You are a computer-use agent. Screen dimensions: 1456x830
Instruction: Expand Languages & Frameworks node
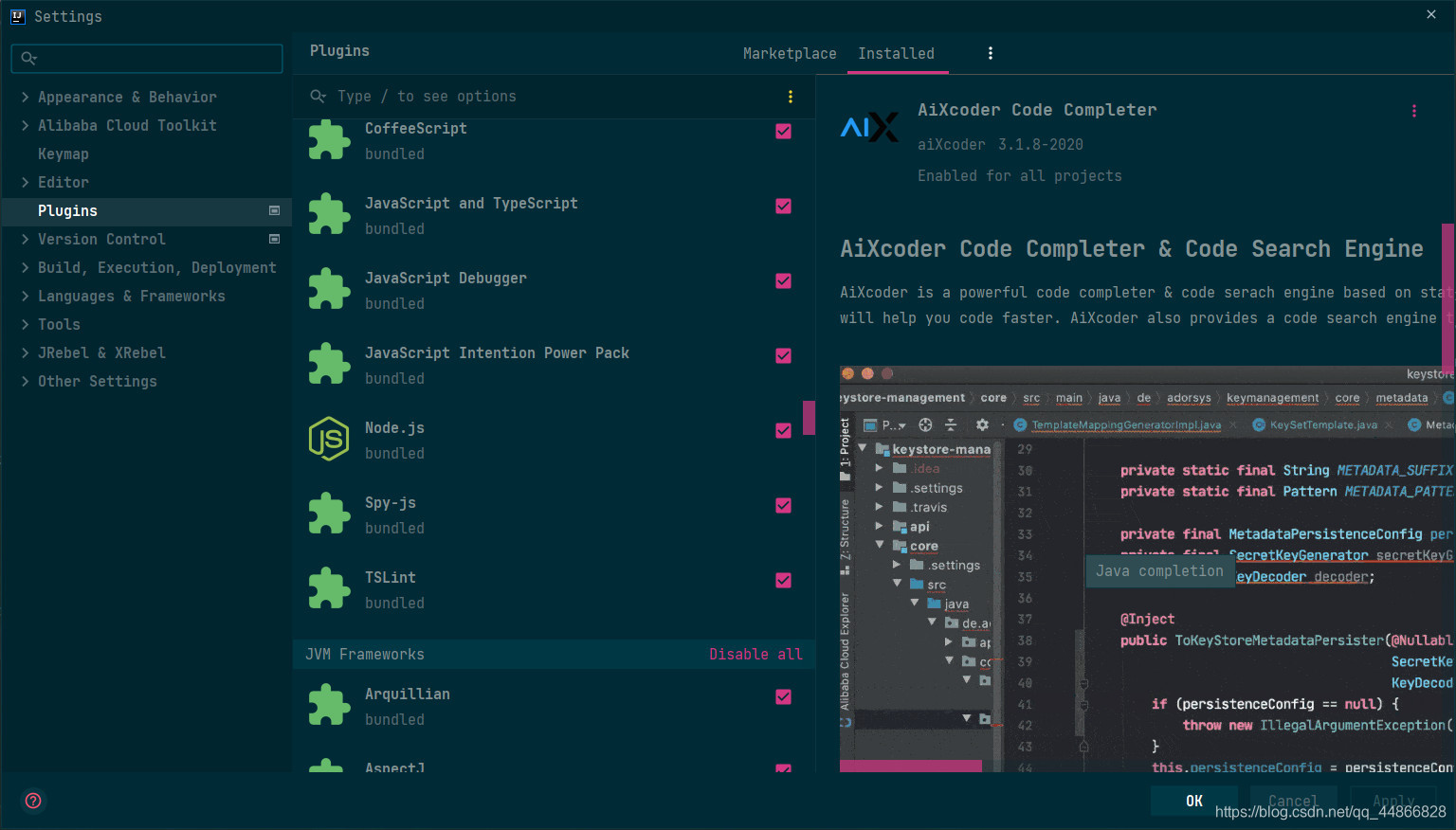click(x=26, y=296)
